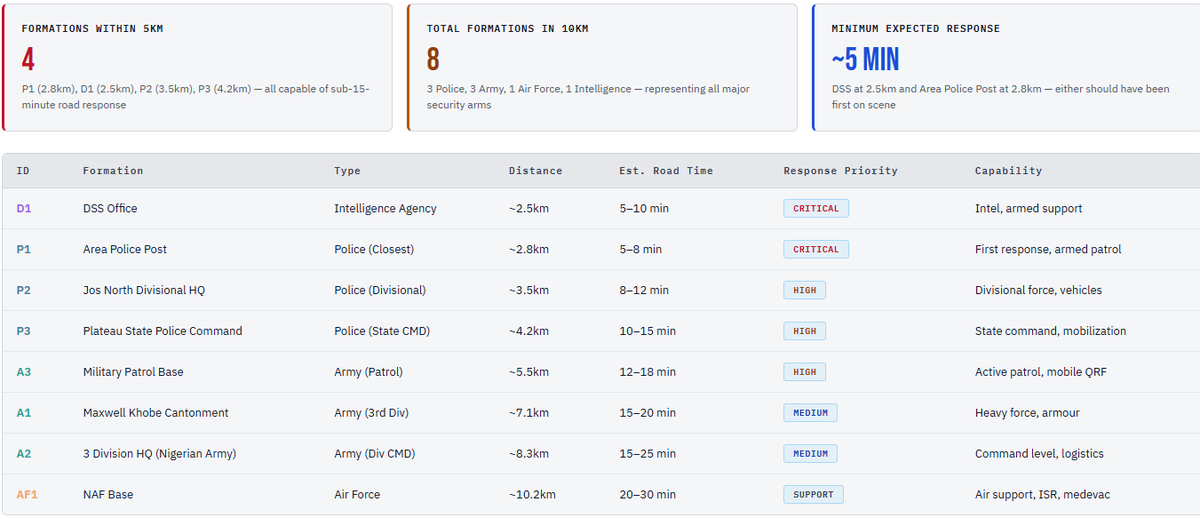Select 'First response, armed patrol' capability text
Viewport: 1200px width, 518px height.
[1048, 249]
